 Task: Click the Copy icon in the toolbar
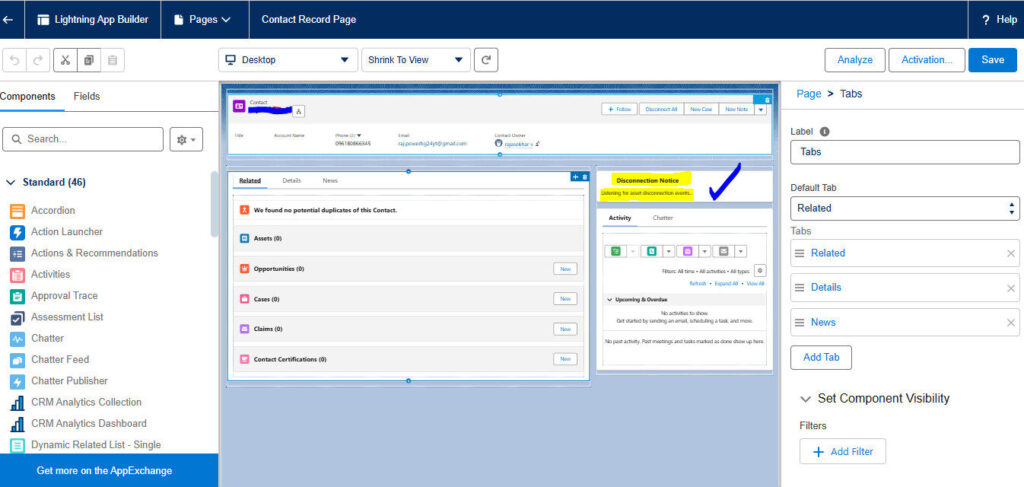click(88, 60)
